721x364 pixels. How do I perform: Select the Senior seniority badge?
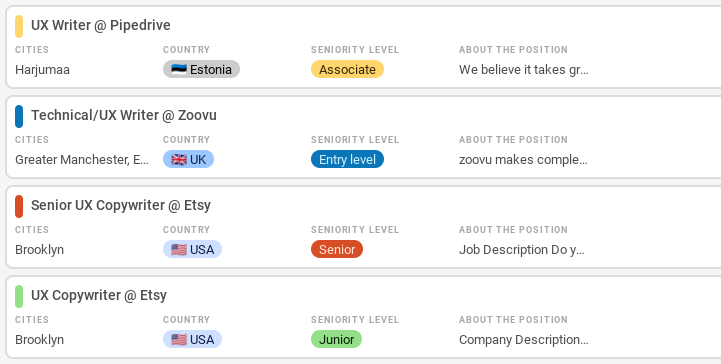coord(337,250)
